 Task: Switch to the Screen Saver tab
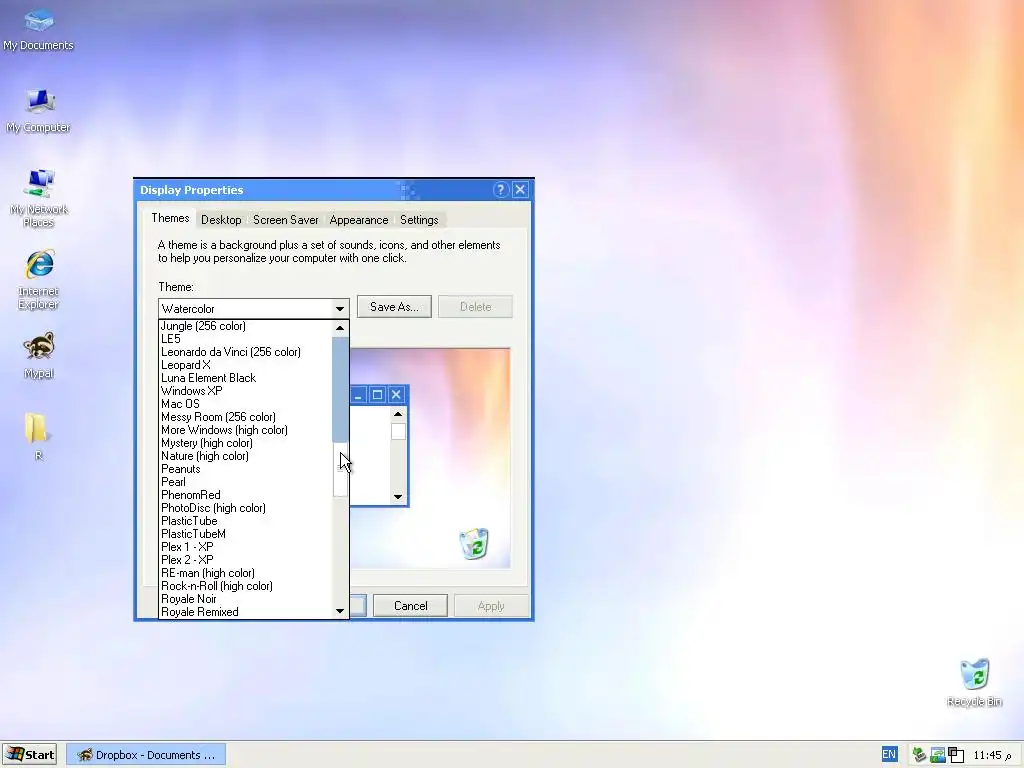point(285,220)
